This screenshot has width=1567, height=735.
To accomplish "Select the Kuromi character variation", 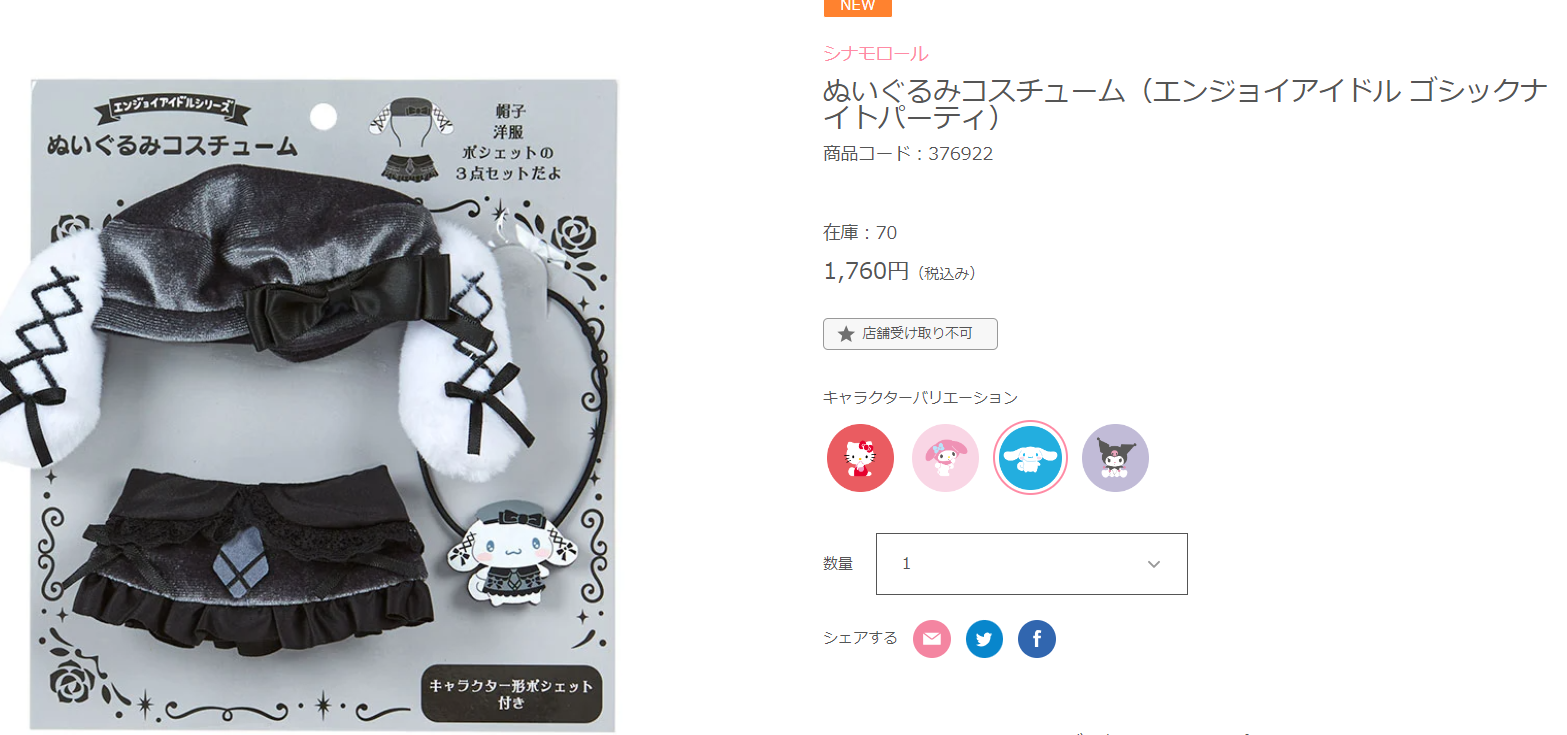I will tap(1115, 458).
